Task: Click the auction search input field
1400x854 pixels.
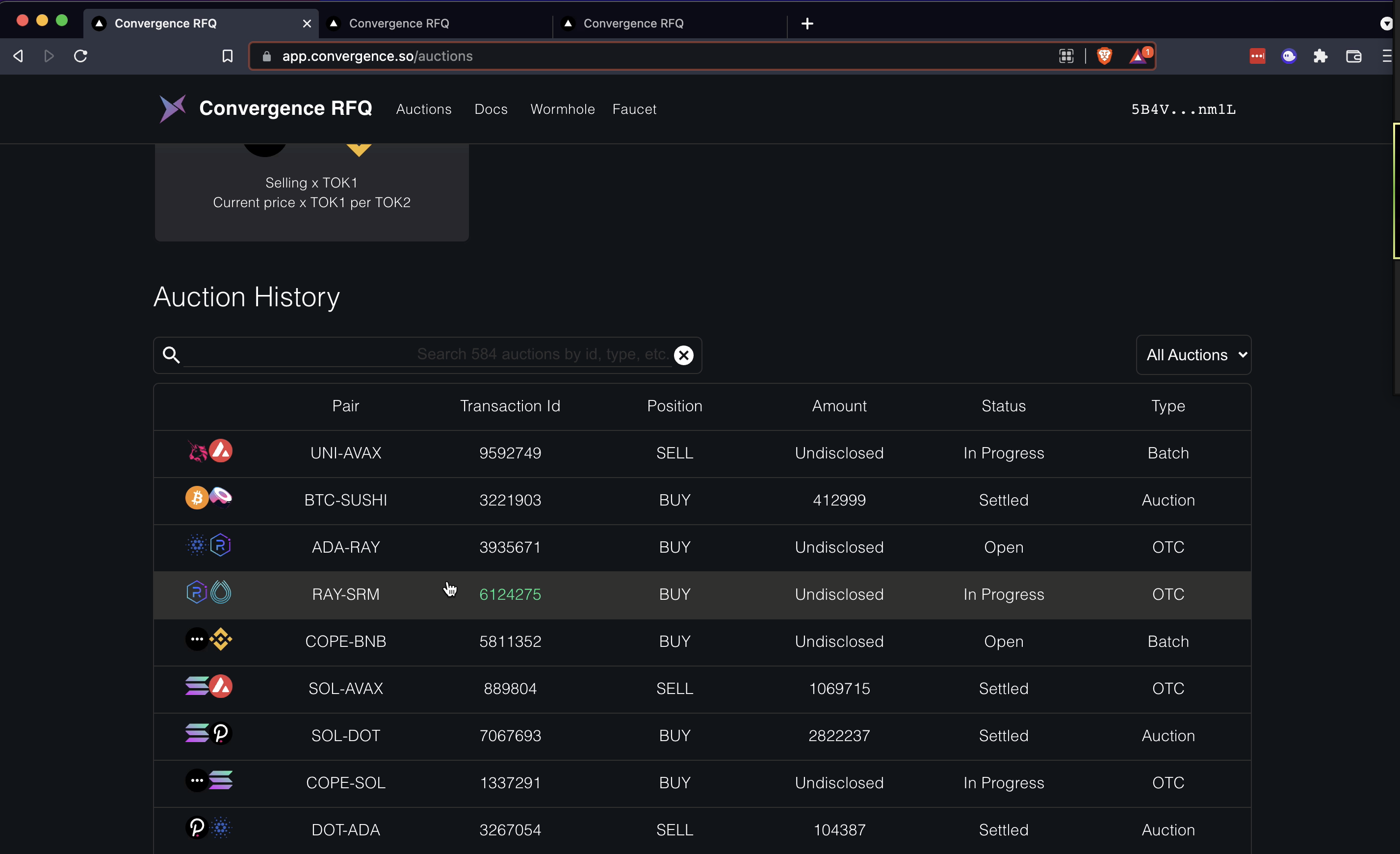Action: click(426, 354)
